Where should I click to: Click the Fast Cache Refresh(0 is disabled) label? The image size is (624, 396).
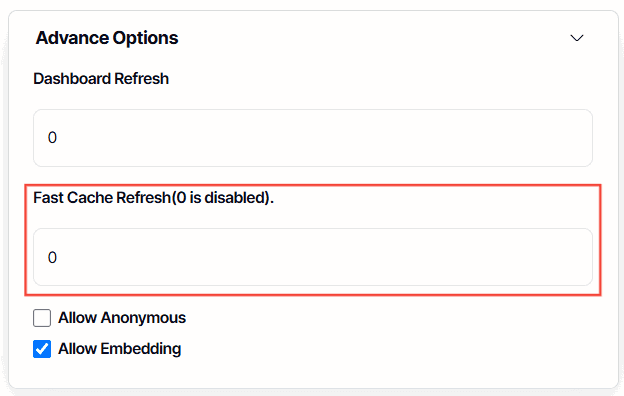[154, 198]
